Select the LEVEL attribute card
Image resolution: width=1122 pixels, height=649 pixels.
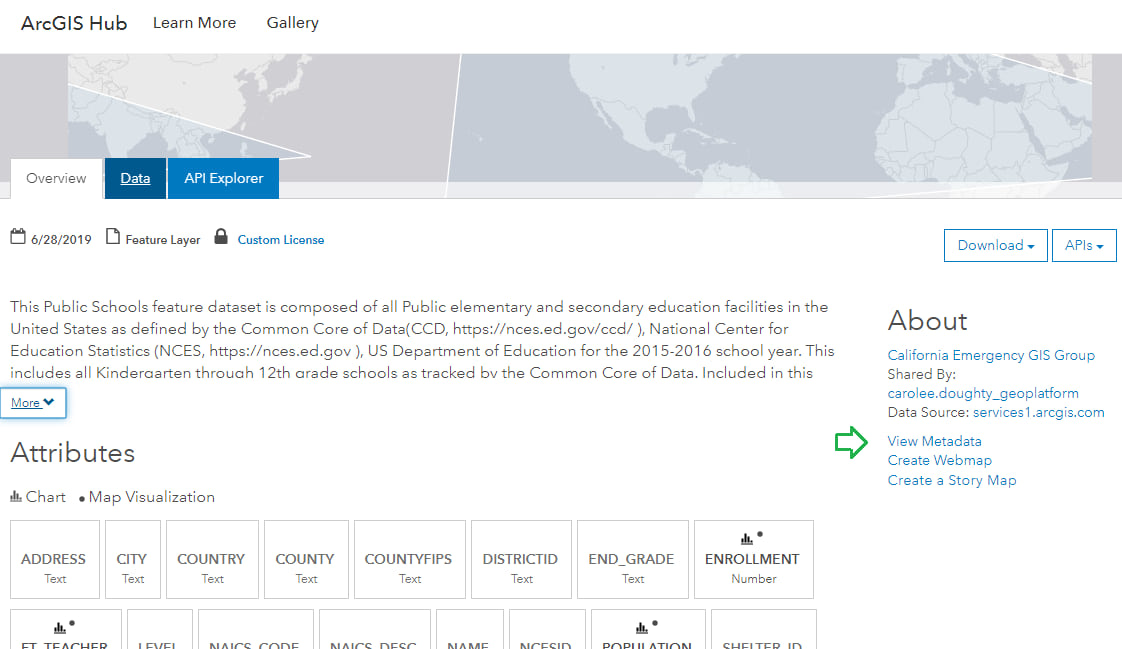pos(160,630)
